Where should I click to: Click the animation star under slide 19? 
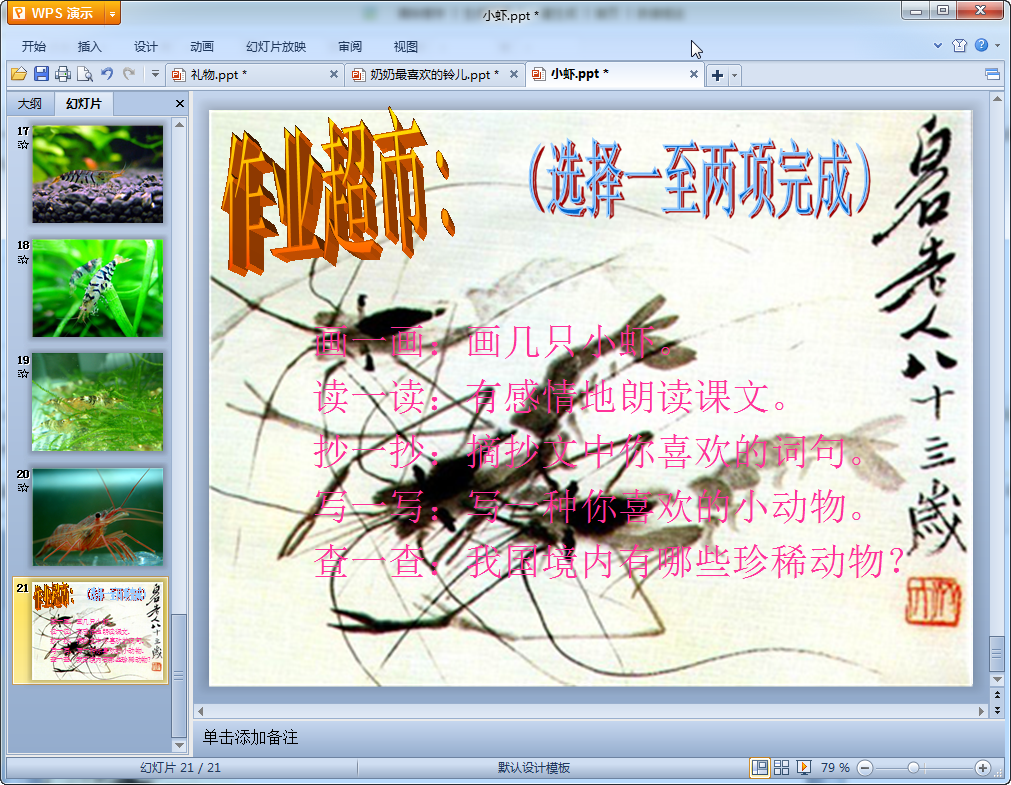23,373
